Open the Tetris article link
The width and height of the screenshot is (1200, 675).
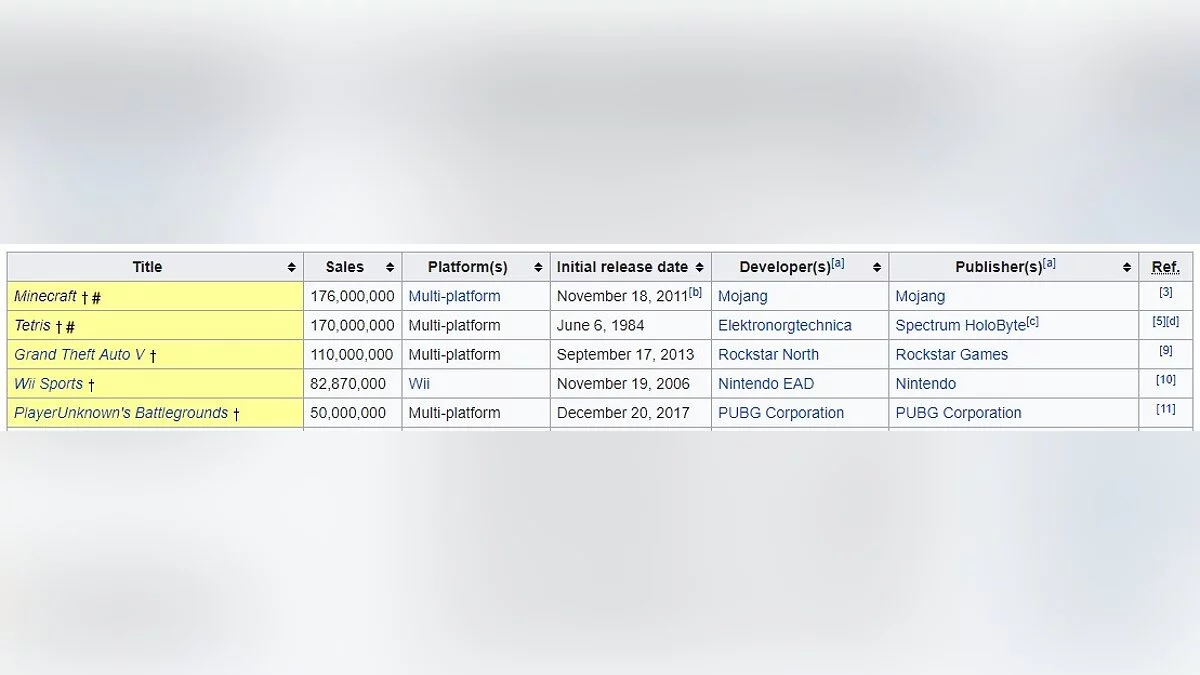click(32, 325)
